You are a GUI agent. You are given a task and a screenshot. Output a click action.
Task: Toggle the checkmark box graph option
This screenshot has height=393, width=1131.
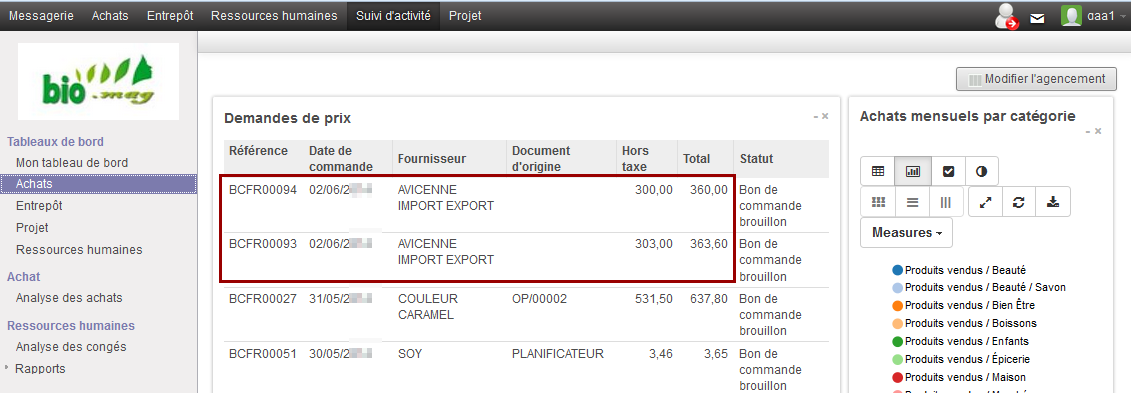click(948, 172)
